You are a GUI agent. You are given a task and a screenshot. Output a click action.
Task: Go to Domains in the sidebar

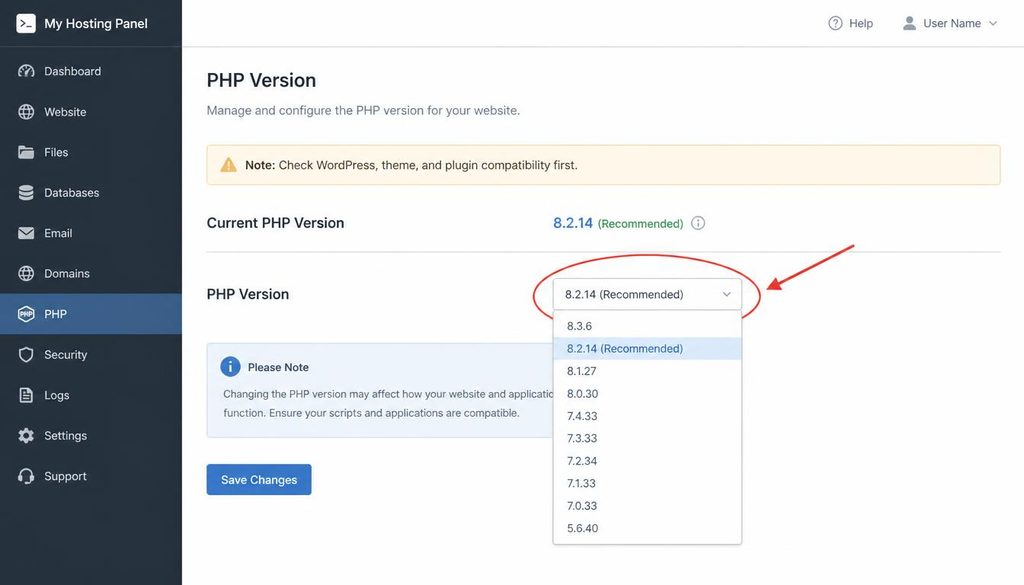click(91, 274)
